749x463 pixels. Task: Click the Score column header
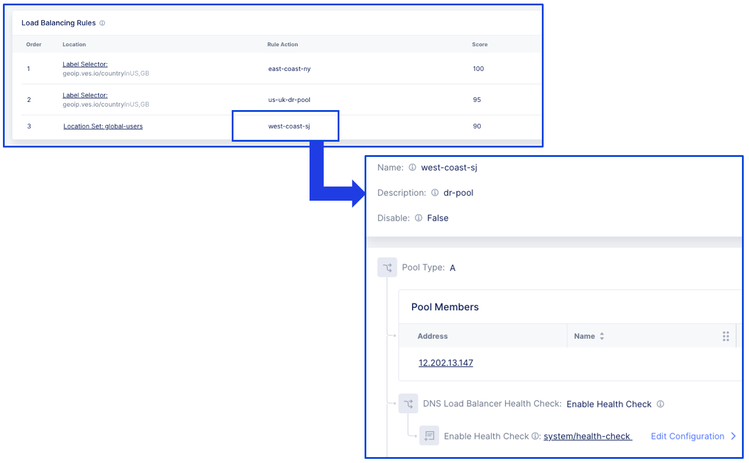click(480, 44)
